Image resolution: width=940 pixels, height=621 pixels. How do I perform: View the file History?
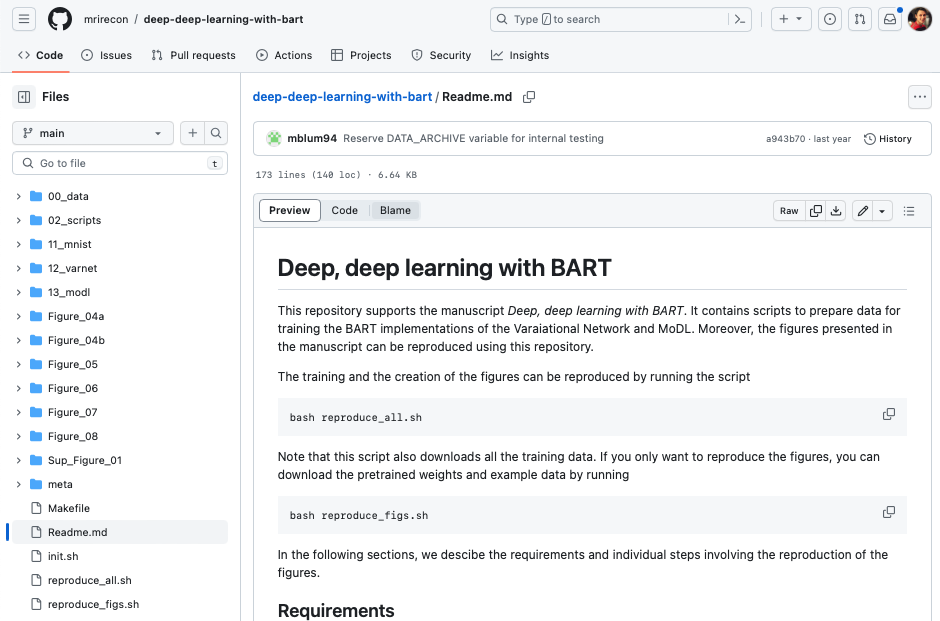click(888, 139)
